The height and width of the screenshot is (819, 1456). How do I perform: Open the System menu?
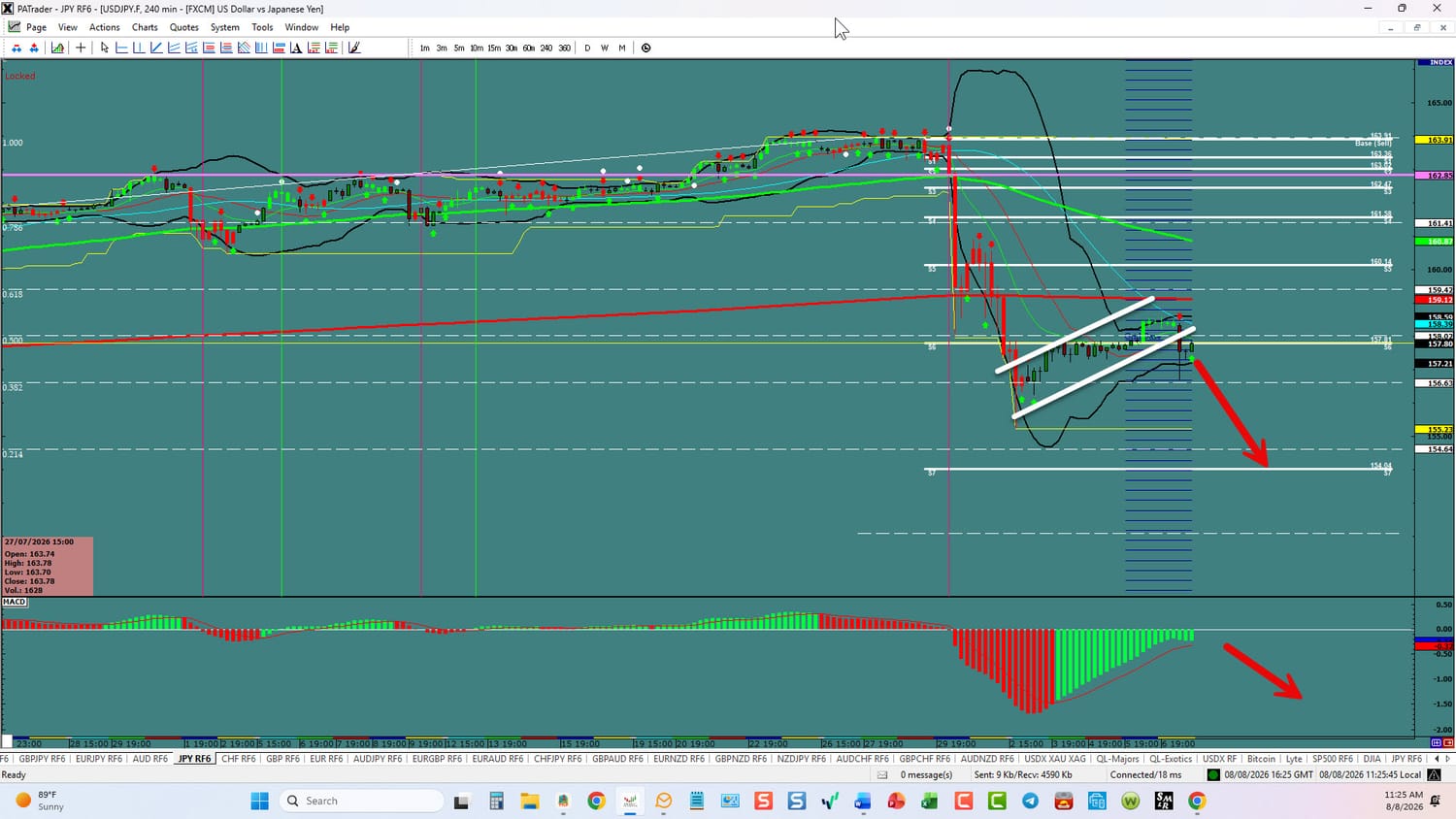pyautogui.click(x=225, y=27)
